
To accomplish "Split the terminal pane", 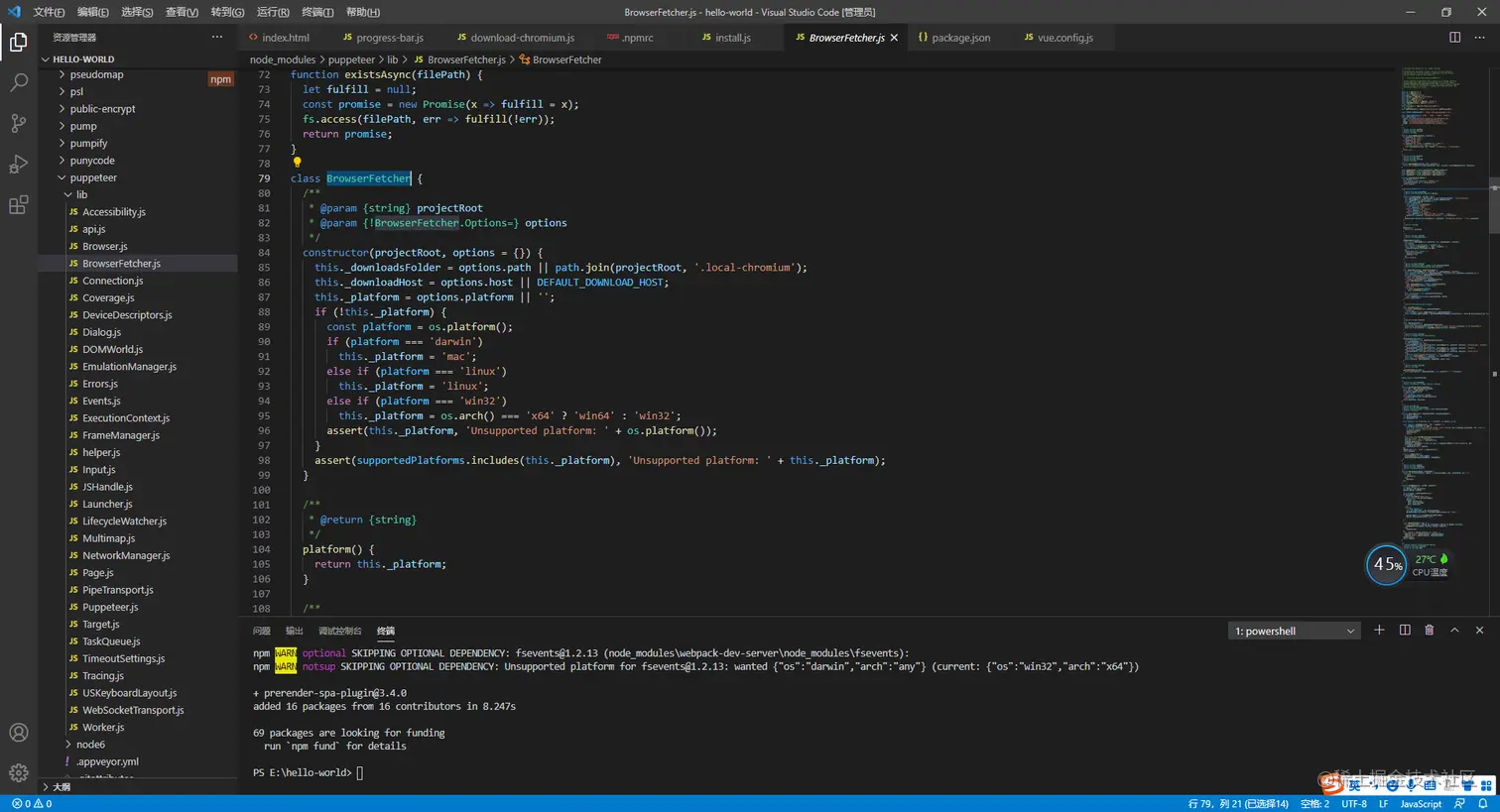I will pos(1405,631).
